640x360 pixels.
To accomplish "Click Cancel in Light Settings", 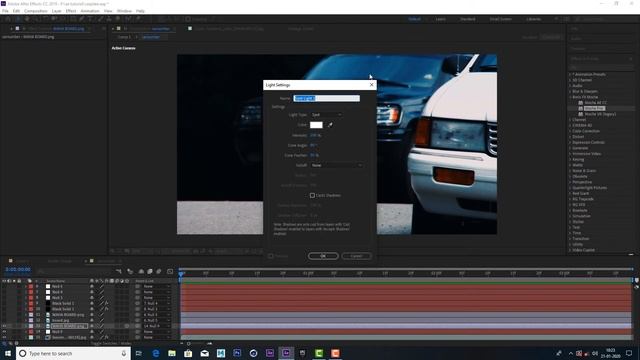I will (x=356, y=256).
